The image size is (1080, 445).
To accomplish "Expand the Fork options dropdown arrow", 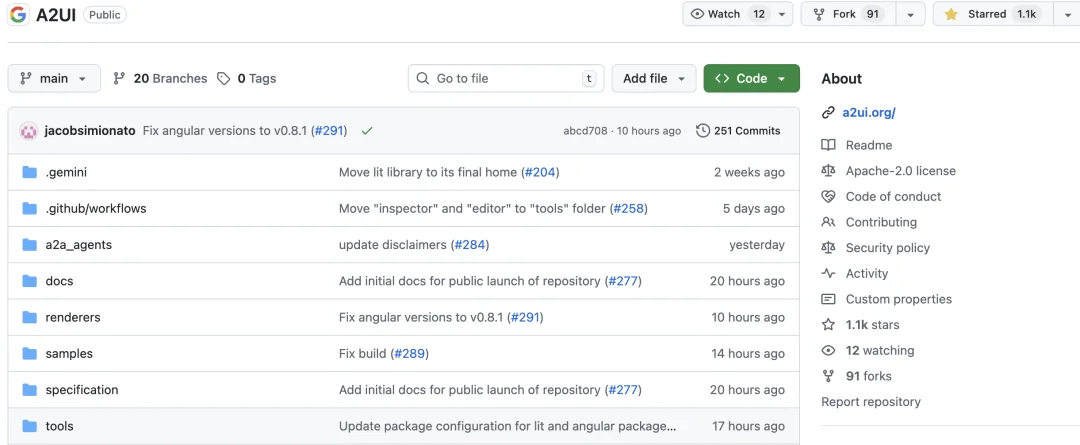I will coord(910,14).
